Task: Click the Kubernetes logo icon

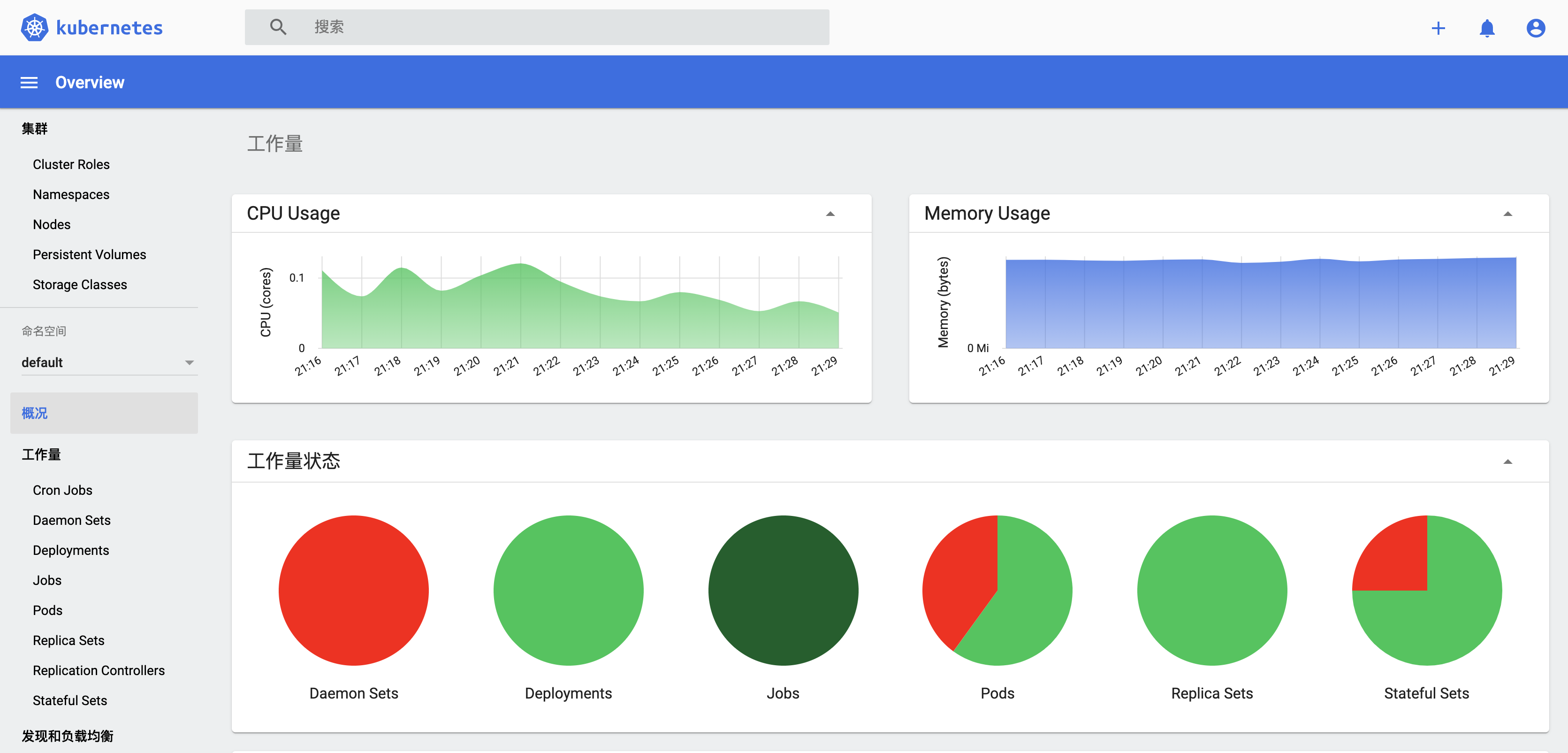Action: click(35, 27)
